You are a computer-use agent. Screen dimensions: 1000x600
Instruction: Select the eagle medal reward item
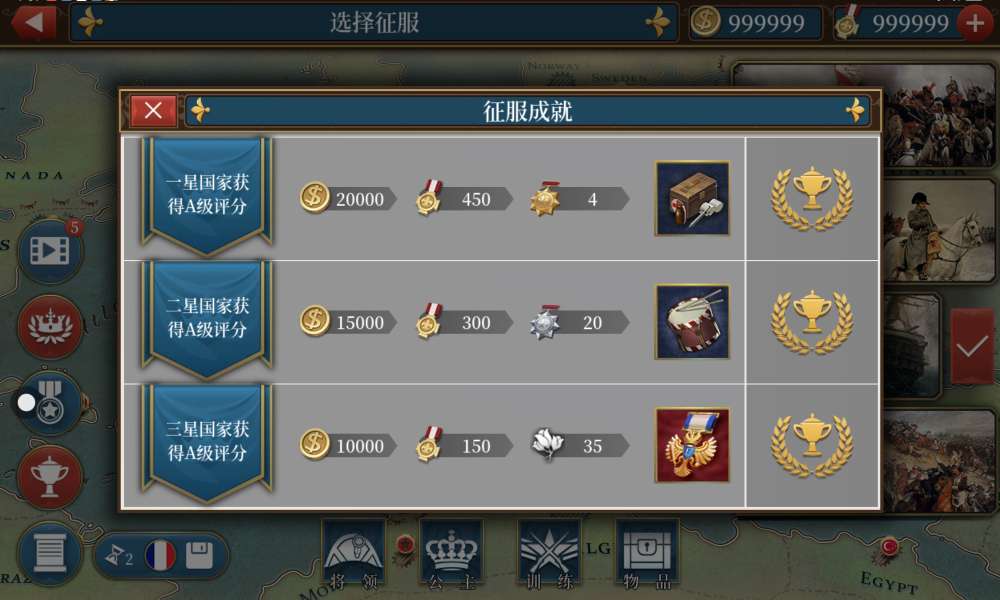point(693,445)
